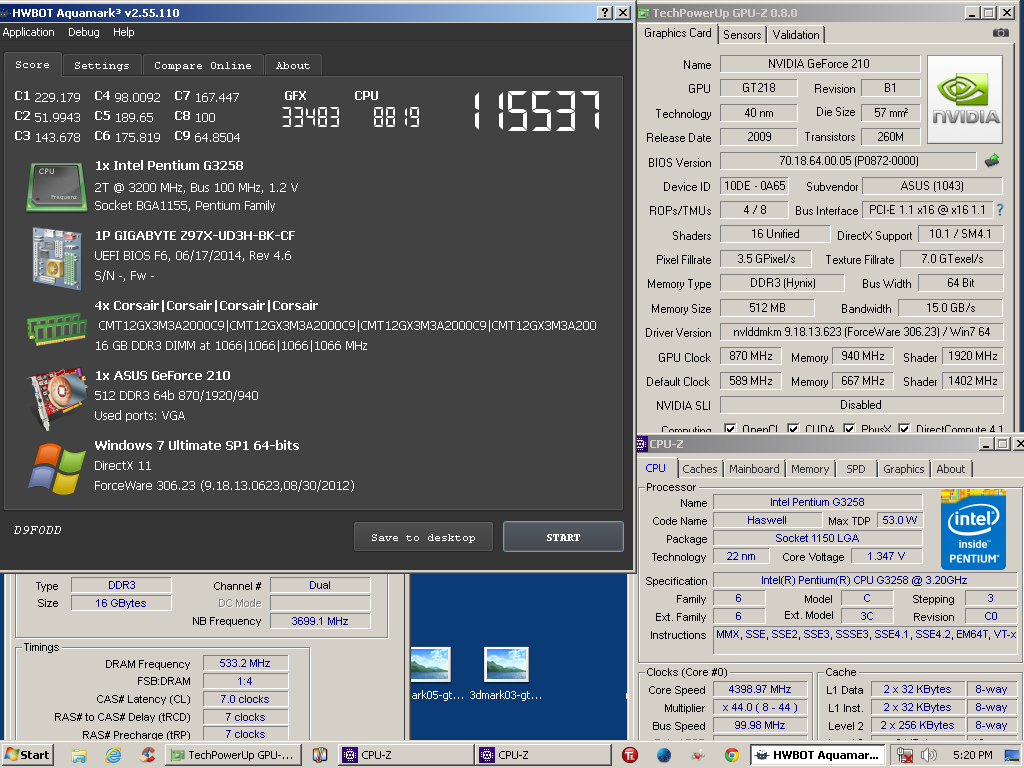Click the Core Speed value 4398.97 MHz
This screenshot has height=768, width=1024.
pyautogui.click(x=760, y=689)
